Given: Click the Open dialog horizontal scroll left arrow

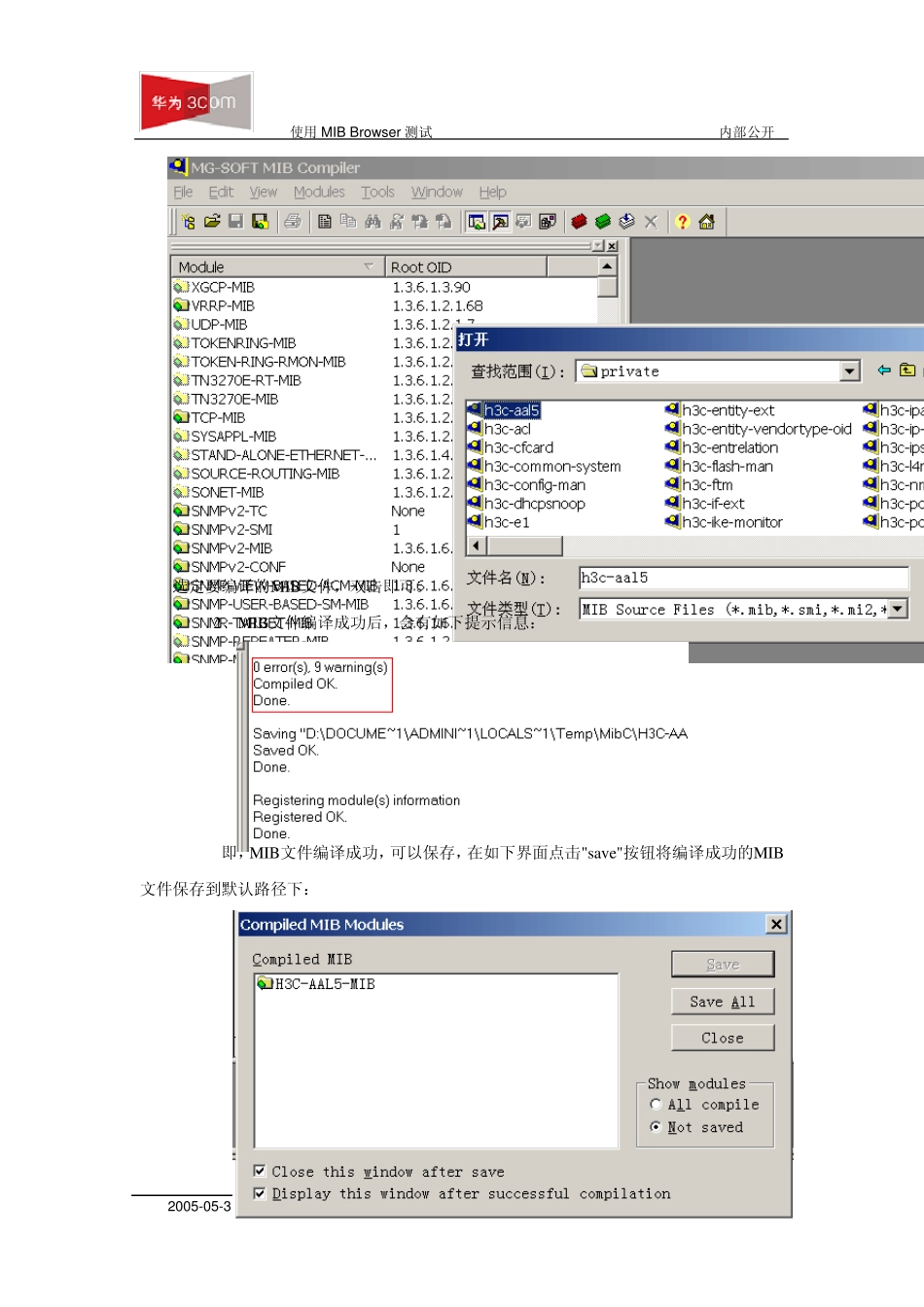Looking at the screenshot, I should 476,546.
